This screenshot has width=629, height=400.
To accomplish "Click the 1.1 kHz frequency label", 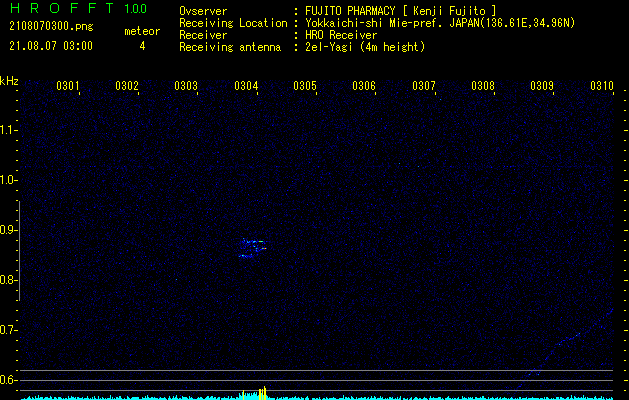I will (x=9, y=130).
